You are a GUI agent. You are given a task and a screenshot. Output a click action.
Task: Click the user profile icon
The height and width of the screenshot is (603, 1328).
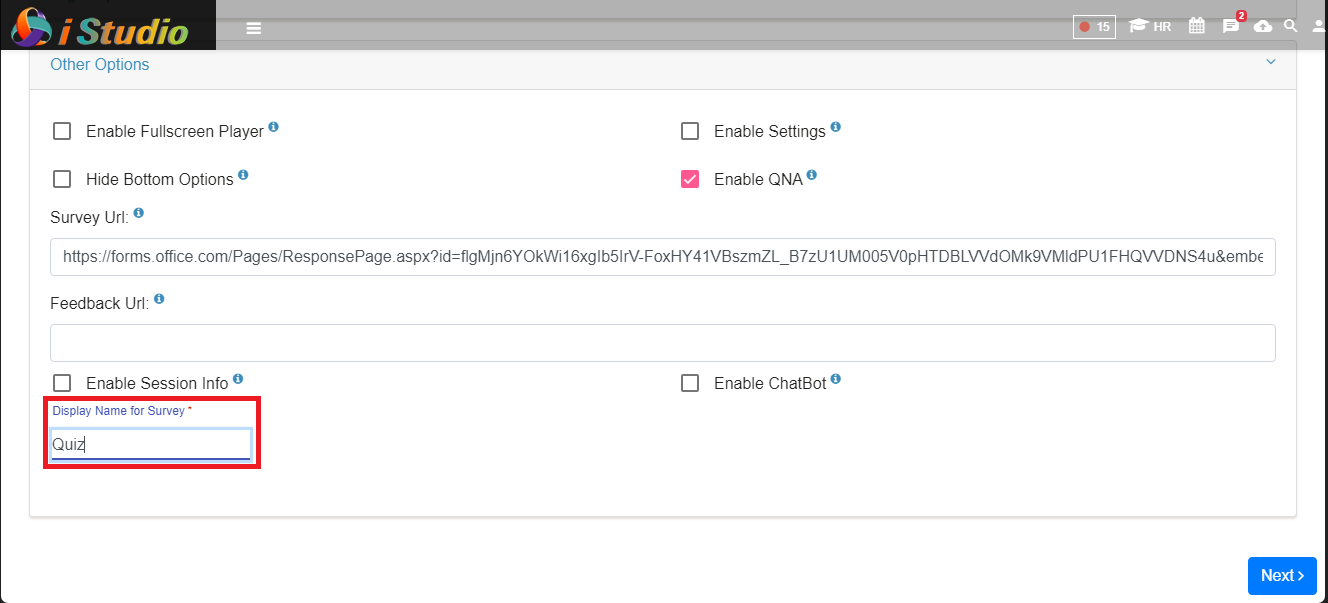pos(1319,26)
